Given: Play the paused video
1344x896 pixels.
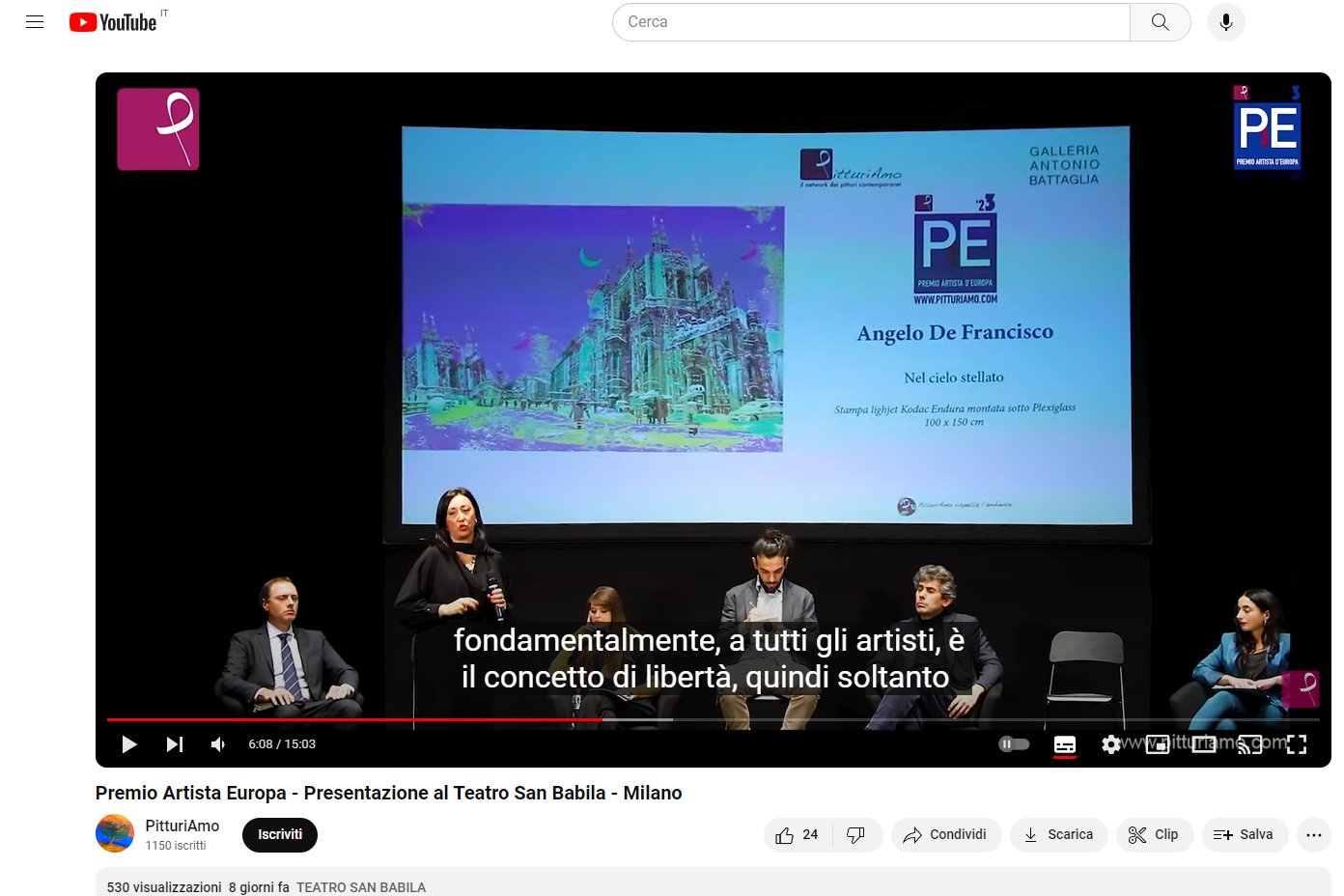Looking at the screenshot, I should [x=129, y=744].
